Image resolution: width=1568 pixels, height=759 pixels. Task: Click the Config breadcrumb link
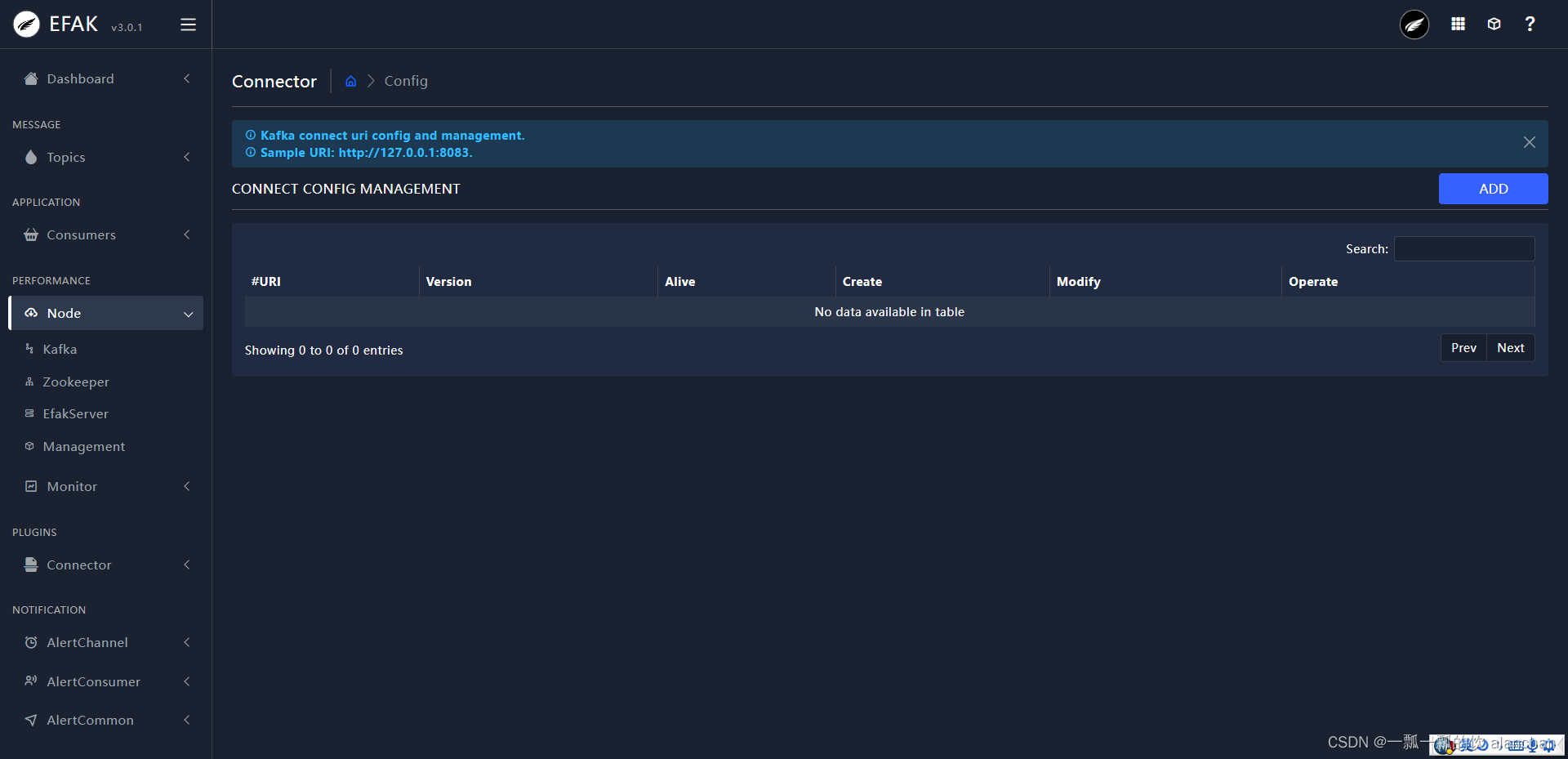coord(406,81)
